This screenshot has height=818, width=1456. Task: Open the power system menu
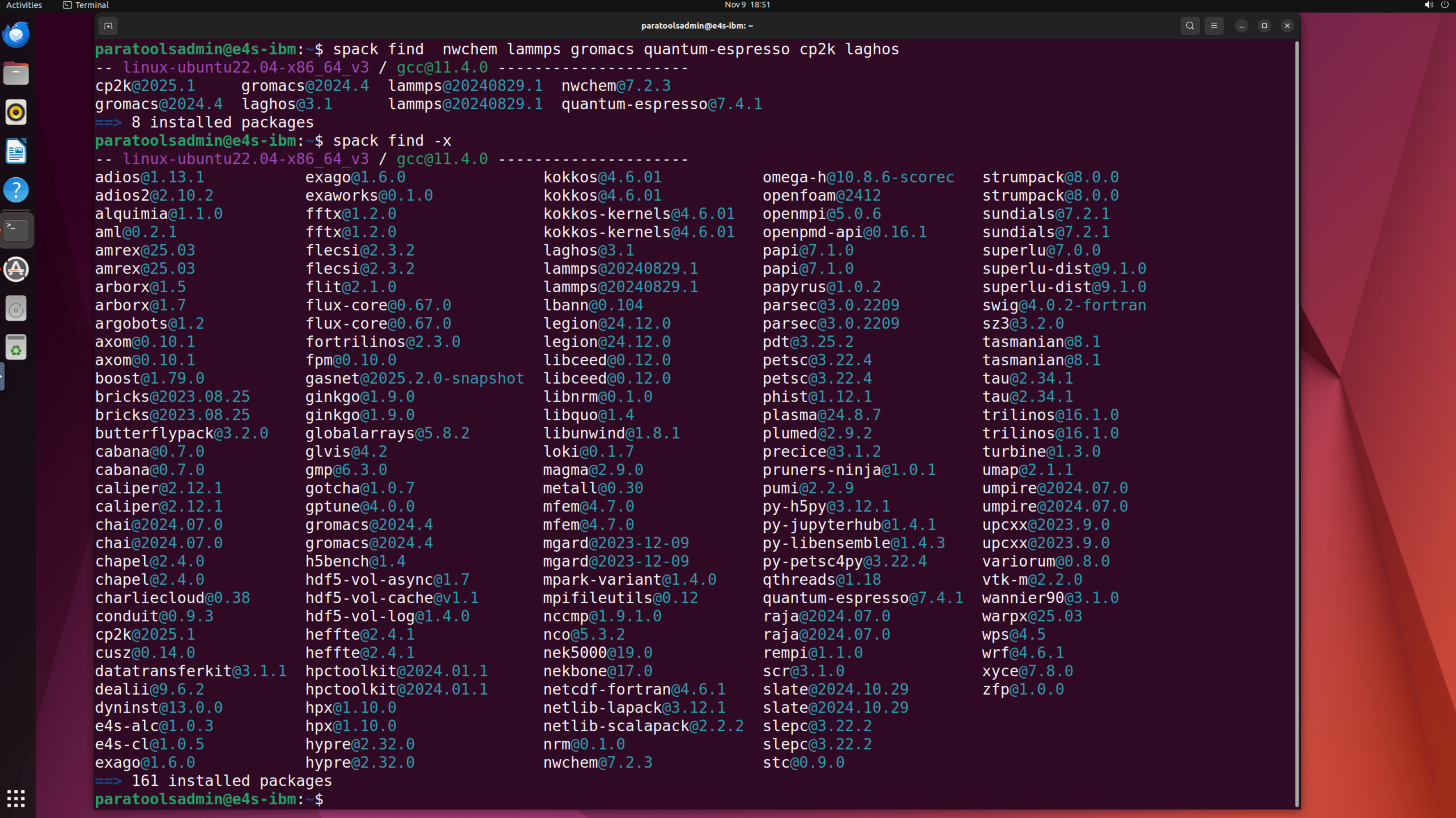(1444, 5)
